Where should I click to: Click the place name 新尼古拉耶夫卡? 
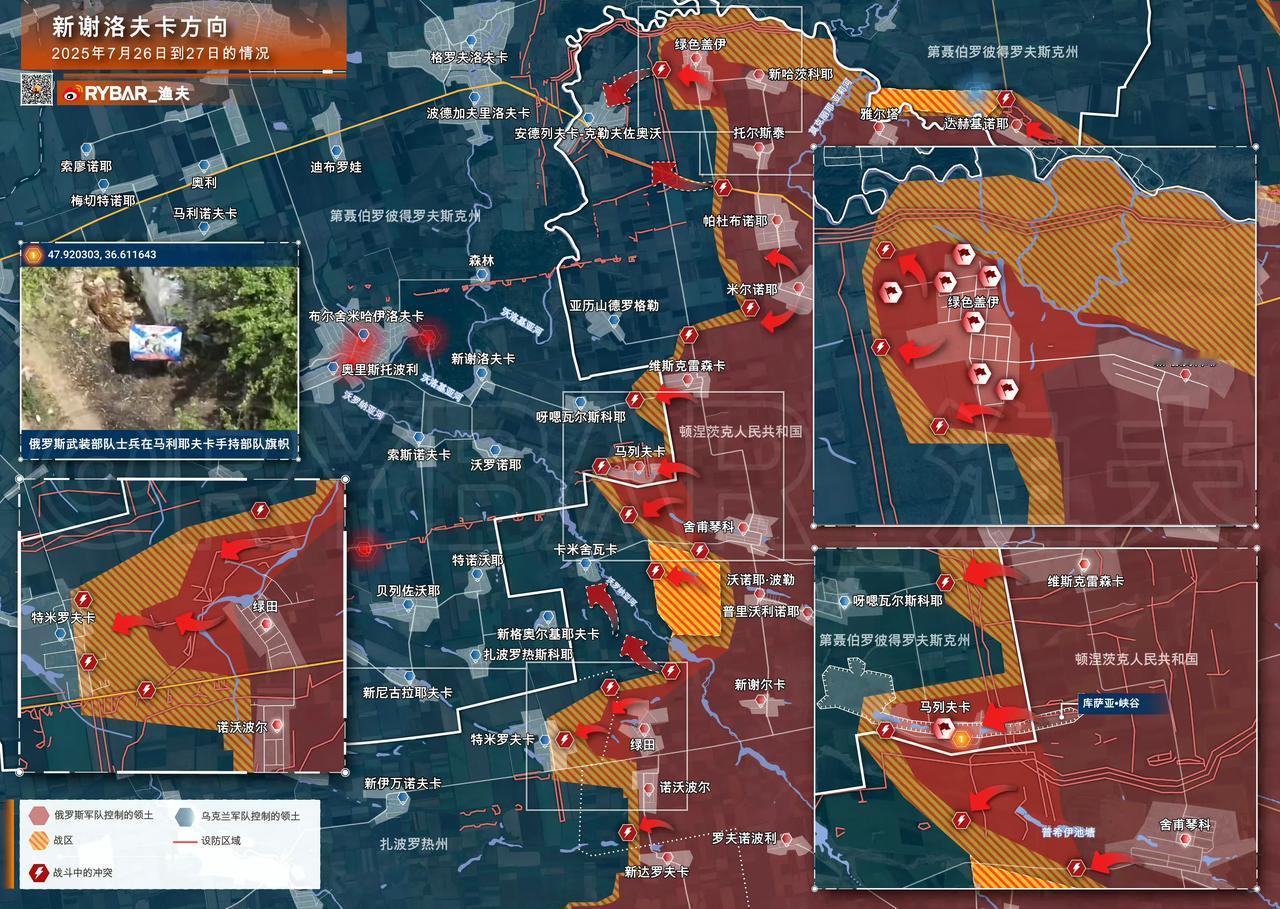point(407,692)
